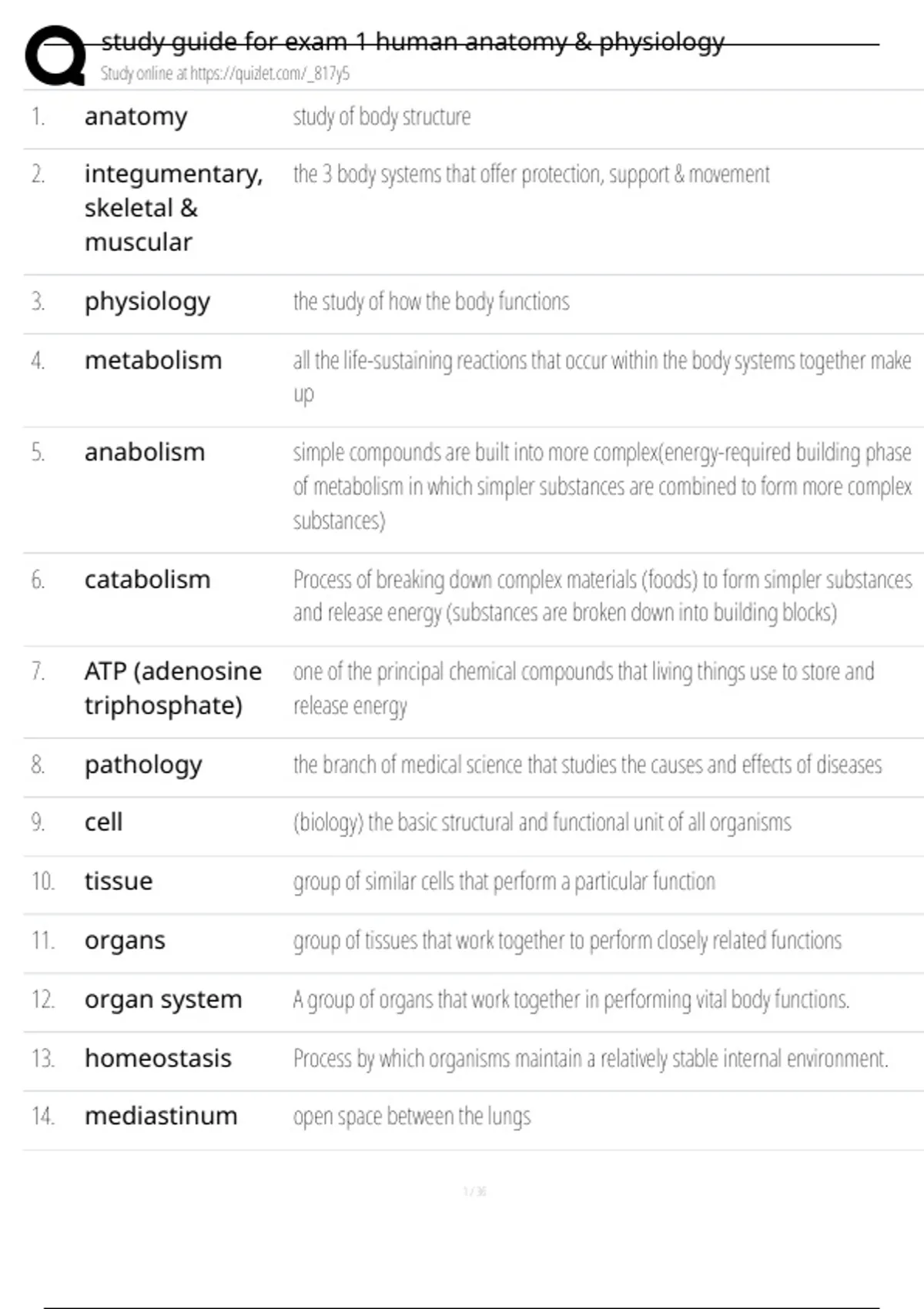
Task: Click the "mediastinum" term
Action: (161, 1116)
